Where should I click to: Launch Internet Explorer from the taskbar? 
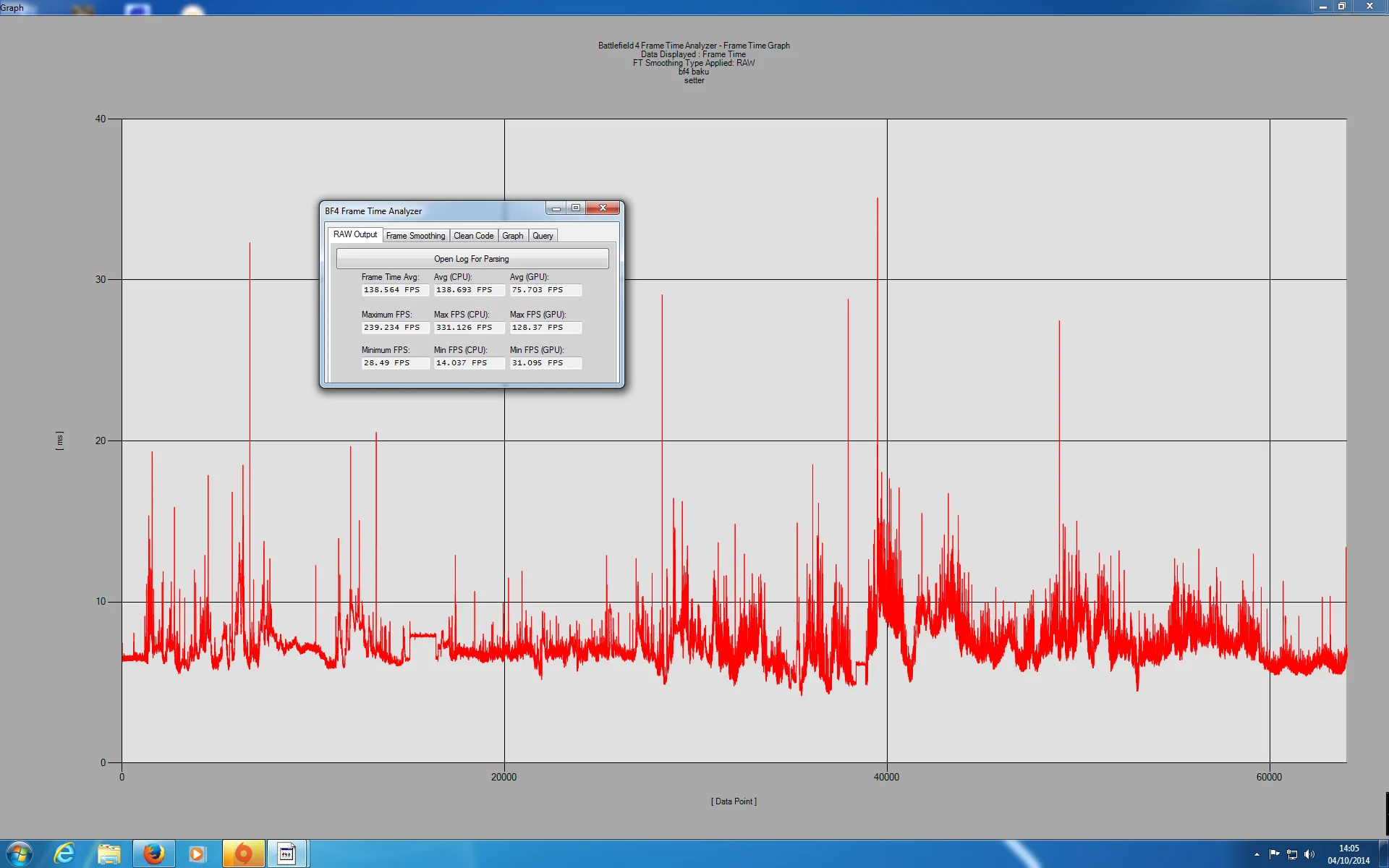coord(65,854)
